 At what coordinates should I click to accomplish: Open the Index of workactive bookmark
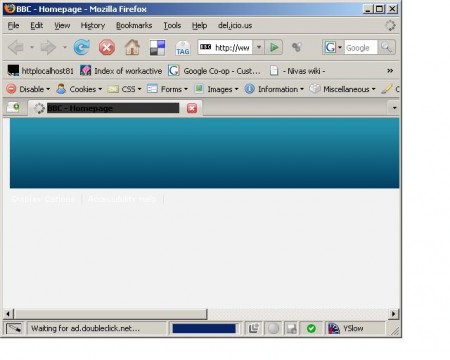tap(121, 71)
